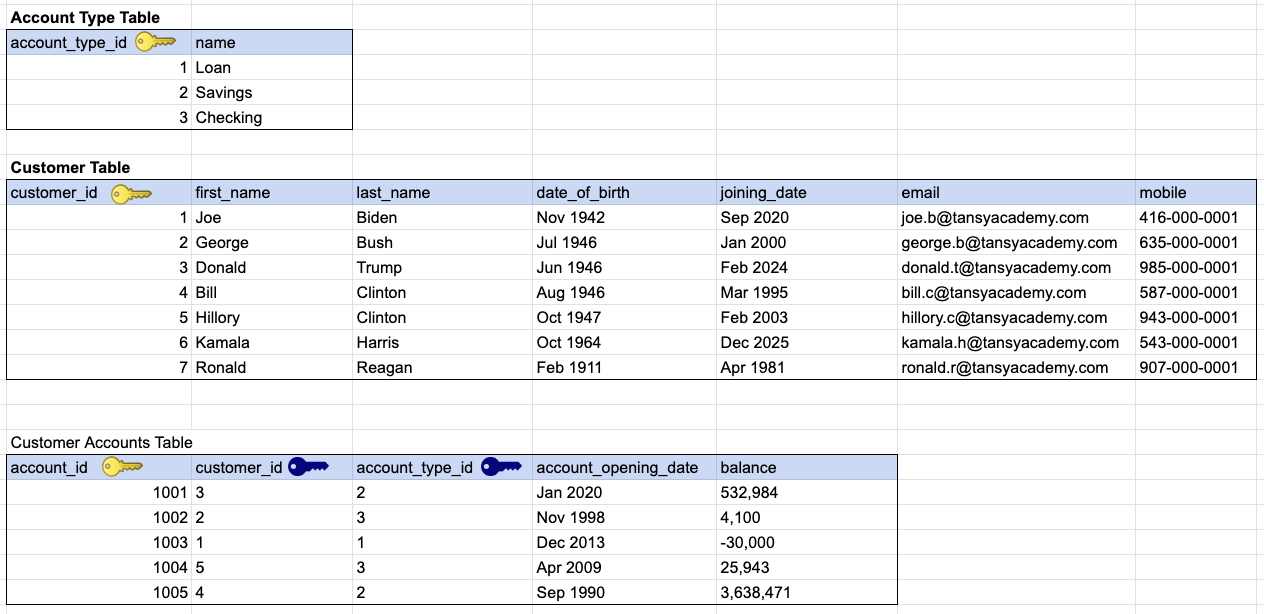The height and width of the screenshot is (614, 1264).
Task: Click the "balance" column header
Action: [807, 467]
